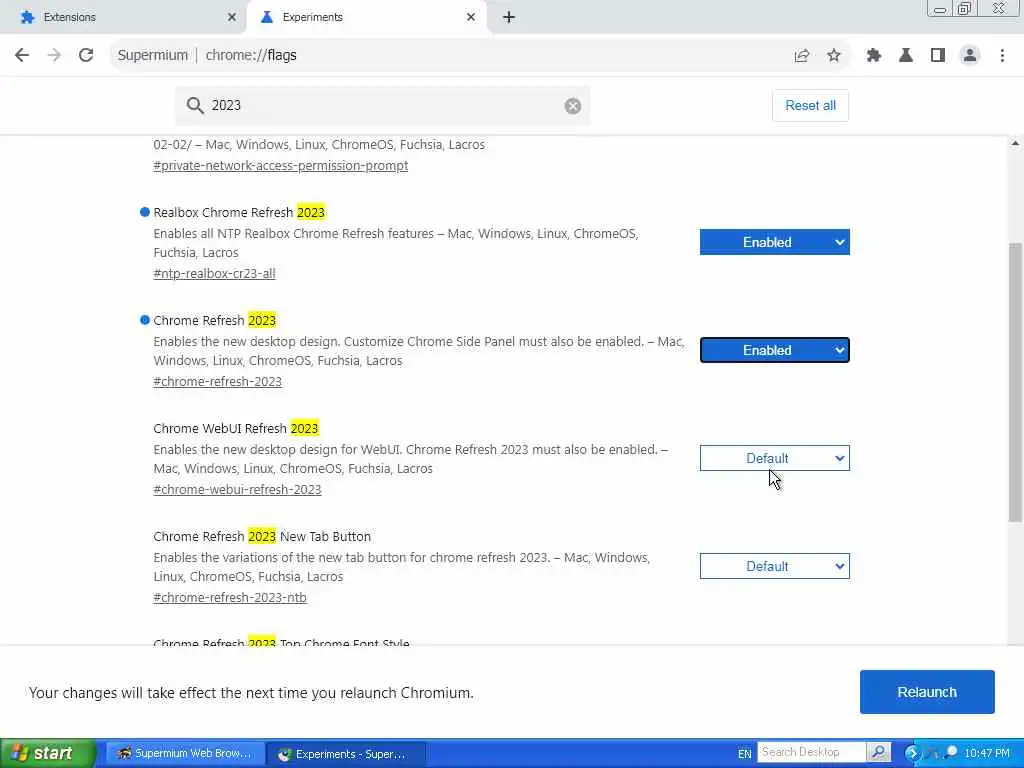Viewport: 1024px width, 768px height.
Task: Open the Extensions puzzle icon in toolbar
Action: click(874, 56)
